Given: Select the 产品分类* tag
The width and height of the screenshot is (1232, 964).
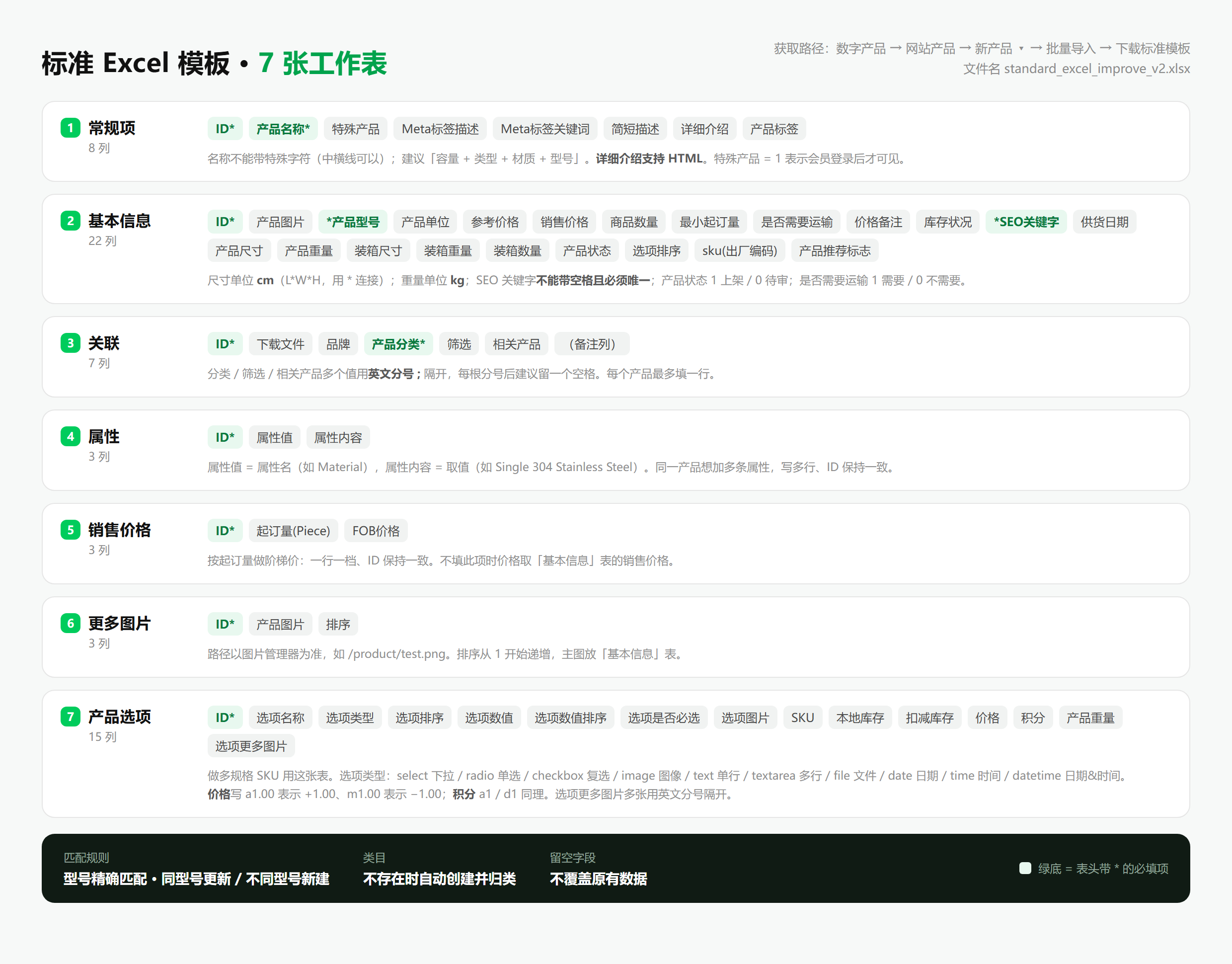Looking at the screenshot, I should pos(398,344).
